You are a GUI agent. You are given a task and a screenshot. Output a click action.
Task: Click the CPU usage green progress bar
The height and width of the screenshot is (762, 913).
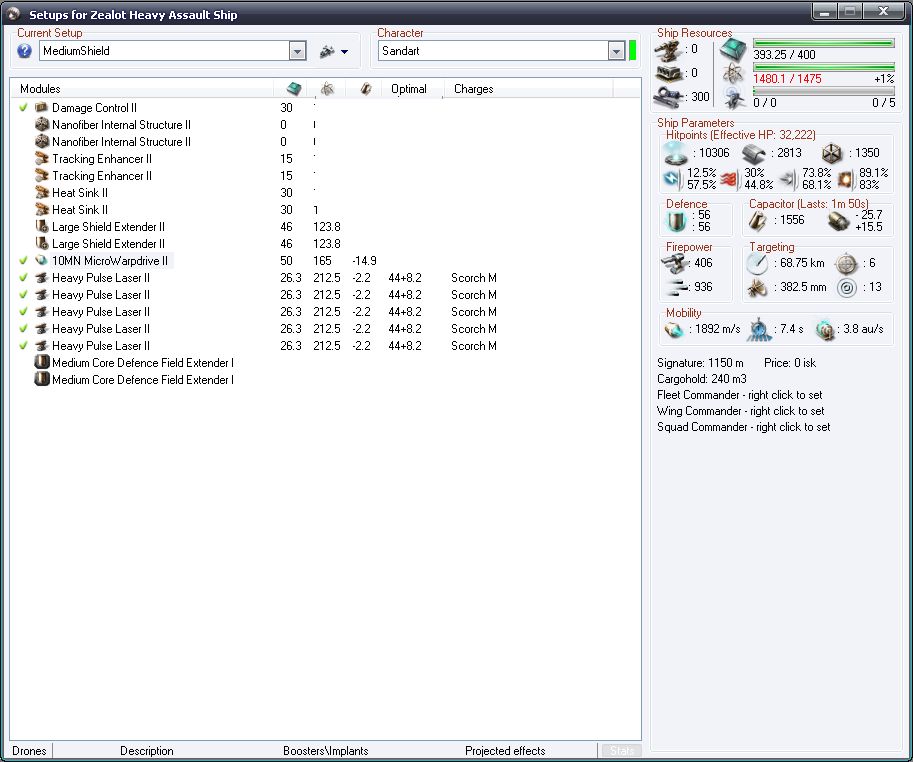pos(823,43)
